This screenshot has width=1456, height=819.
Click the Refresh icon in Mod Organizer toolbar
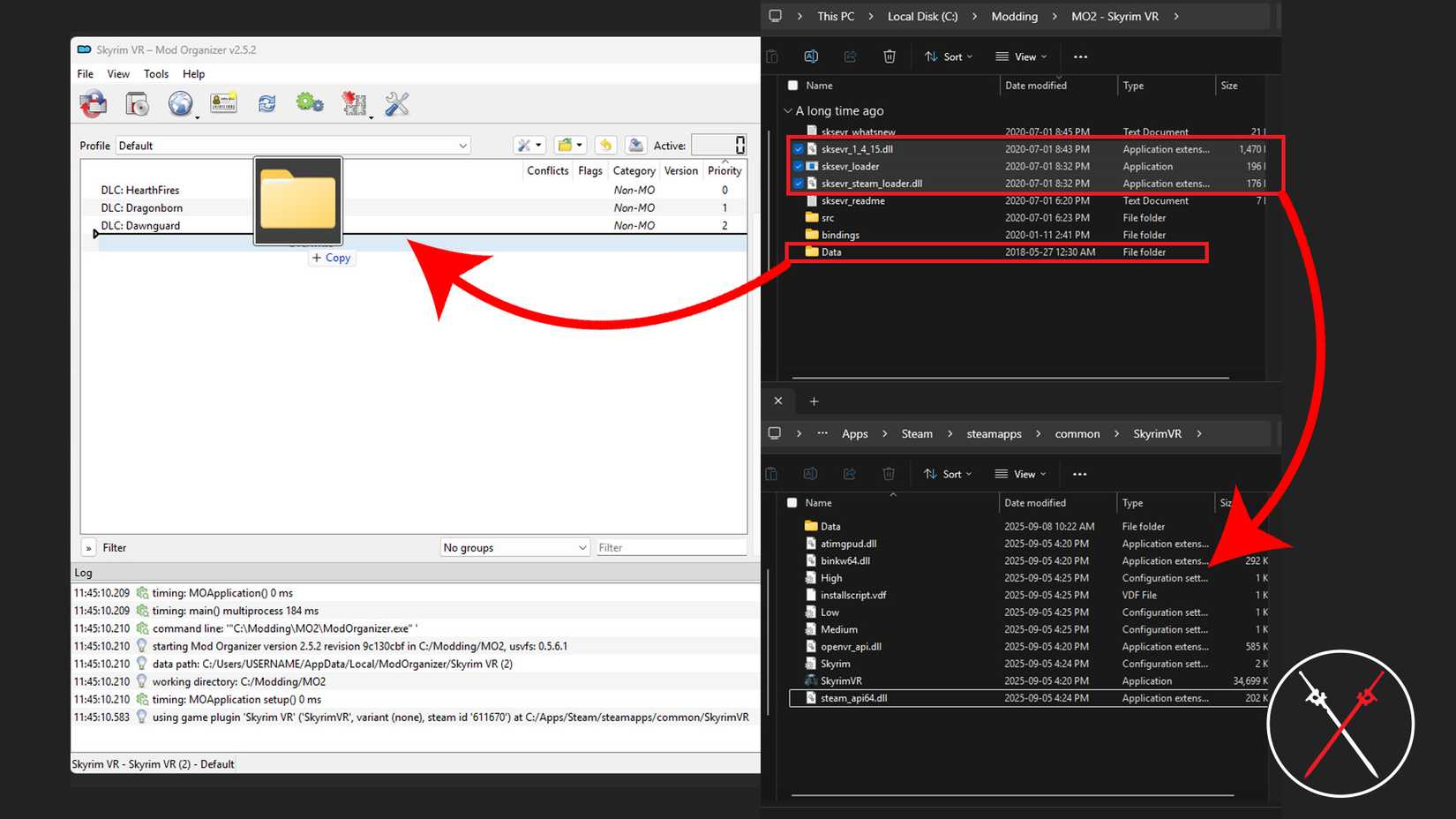(x=266, y=104)
